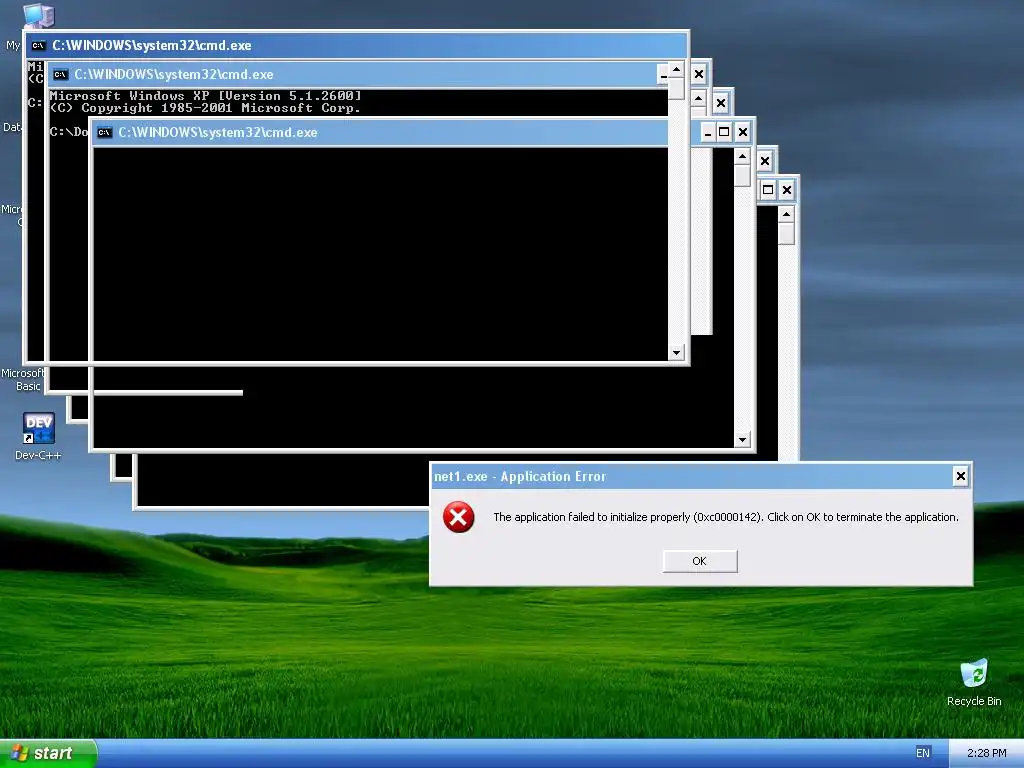Close the cmd window showing only maximize and close
The image size is (1024, 768).
coord(787,190)
